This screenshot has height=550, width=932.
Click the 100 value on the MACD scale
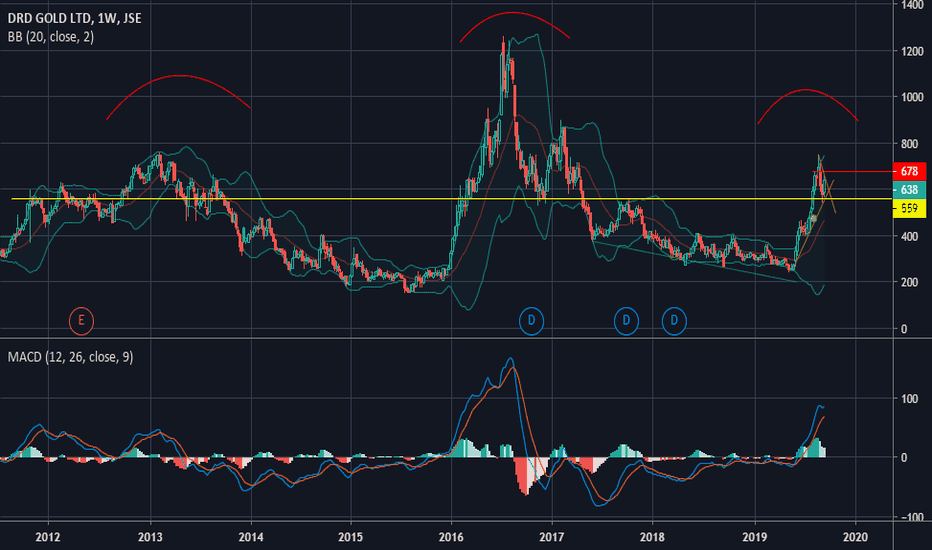click(909, 398)
